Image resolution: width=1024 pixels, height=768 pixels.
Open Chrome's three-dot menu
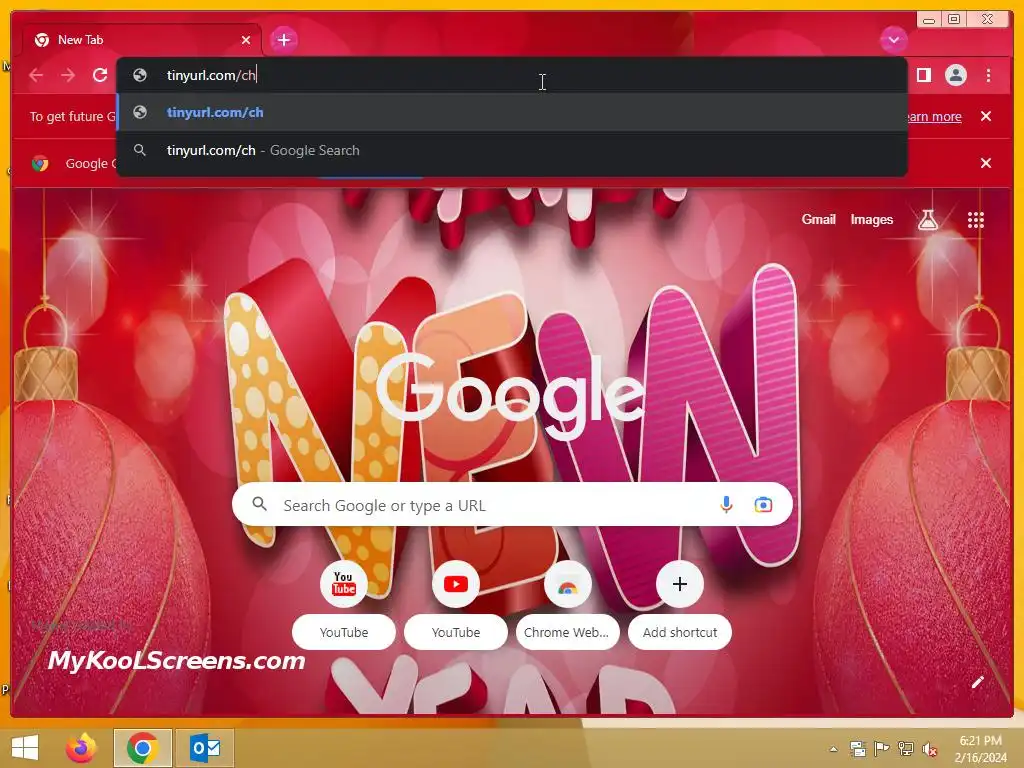pos(988,75)
